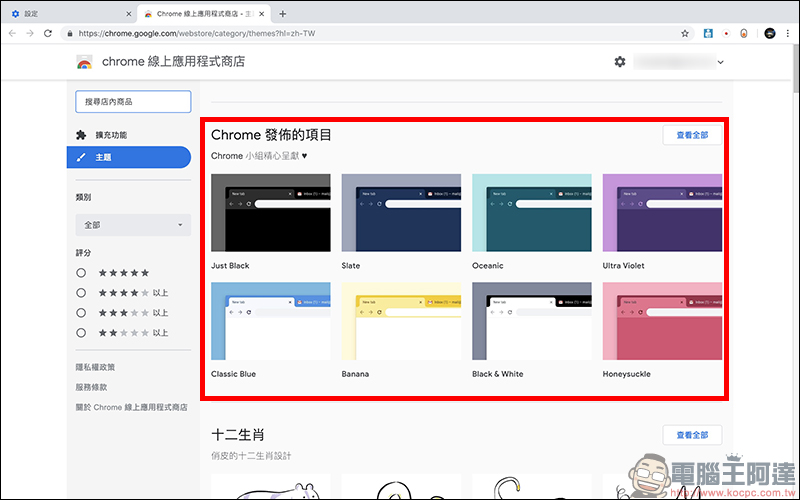Open web store settings gear
The image size is (800, 500).
[620, 62]
